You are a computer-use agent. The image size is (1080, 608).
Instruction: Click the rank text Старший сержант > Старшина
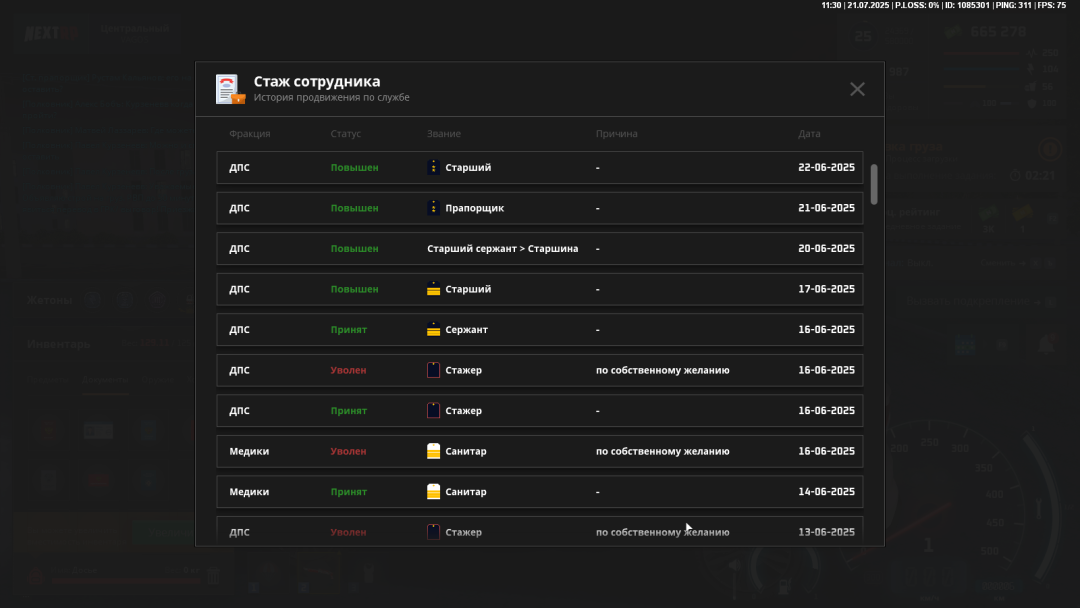[x=503, y=249]
